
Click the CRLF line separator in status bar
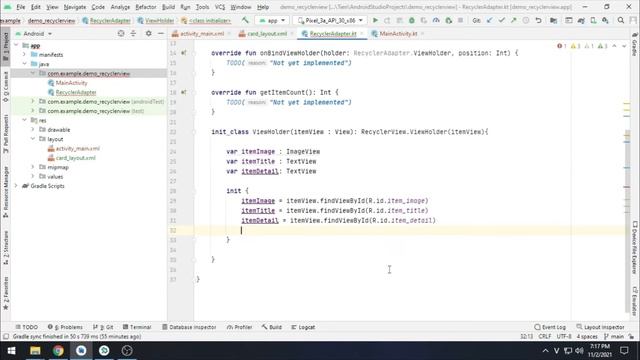pos(544,336)
